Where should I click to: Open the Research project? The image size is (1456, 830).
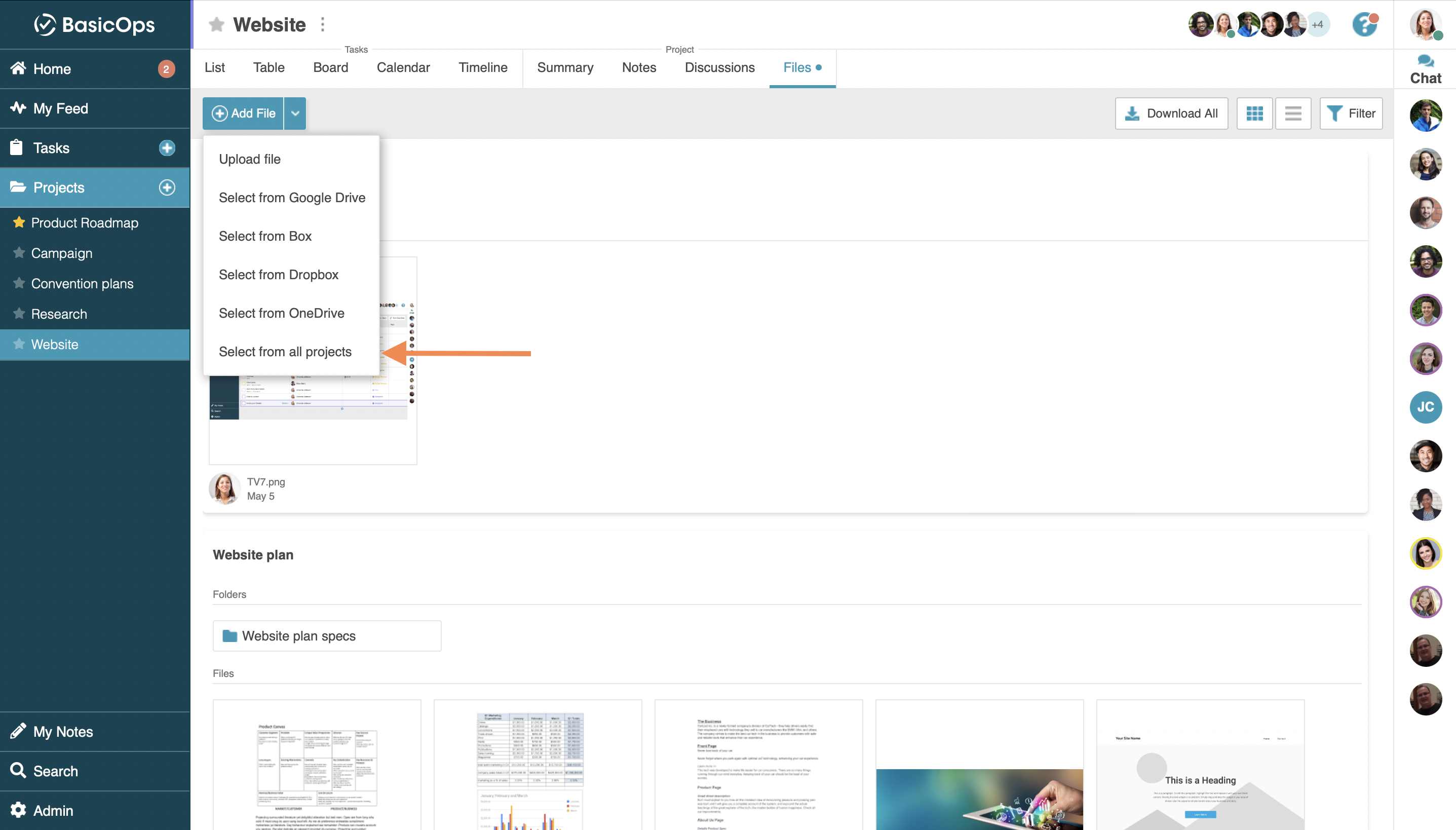[59, 314]
